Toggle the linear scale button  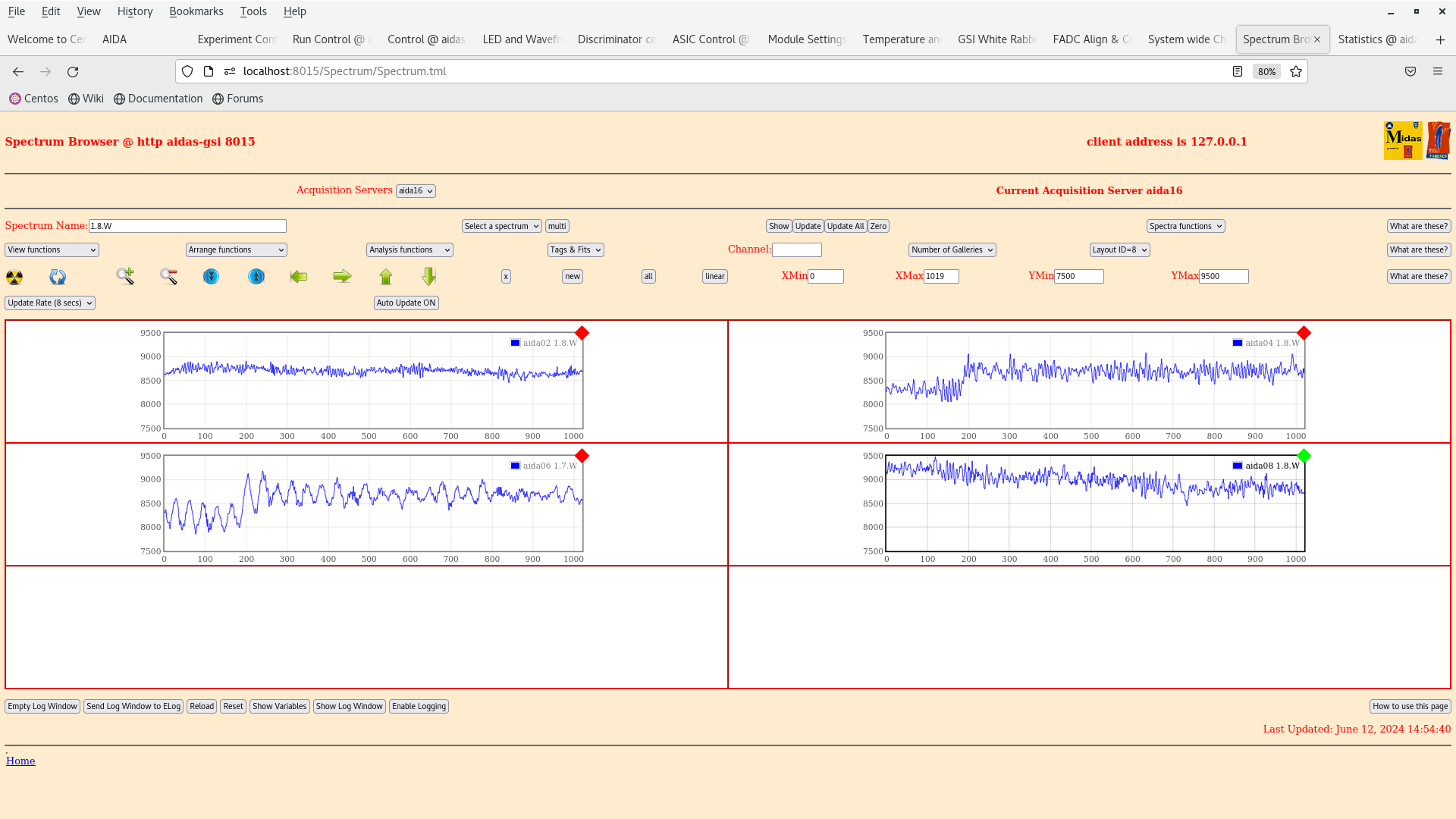coord(714,277)
